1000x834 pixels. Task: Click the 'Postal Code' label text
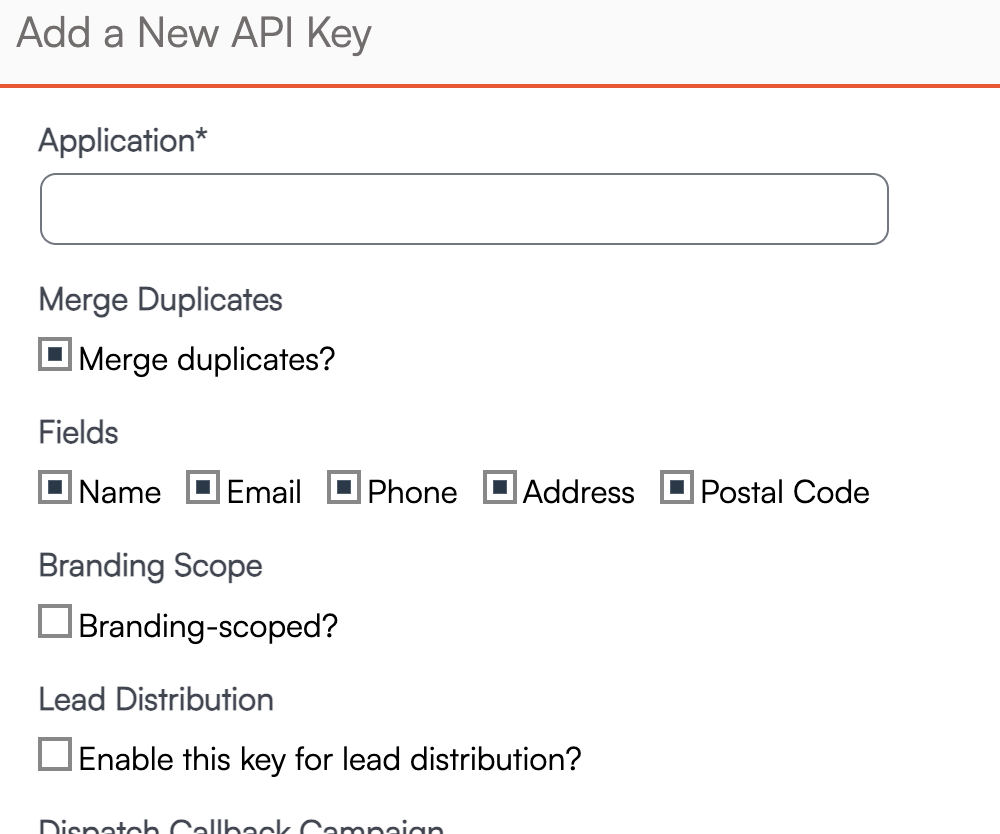tap(785, 493)
